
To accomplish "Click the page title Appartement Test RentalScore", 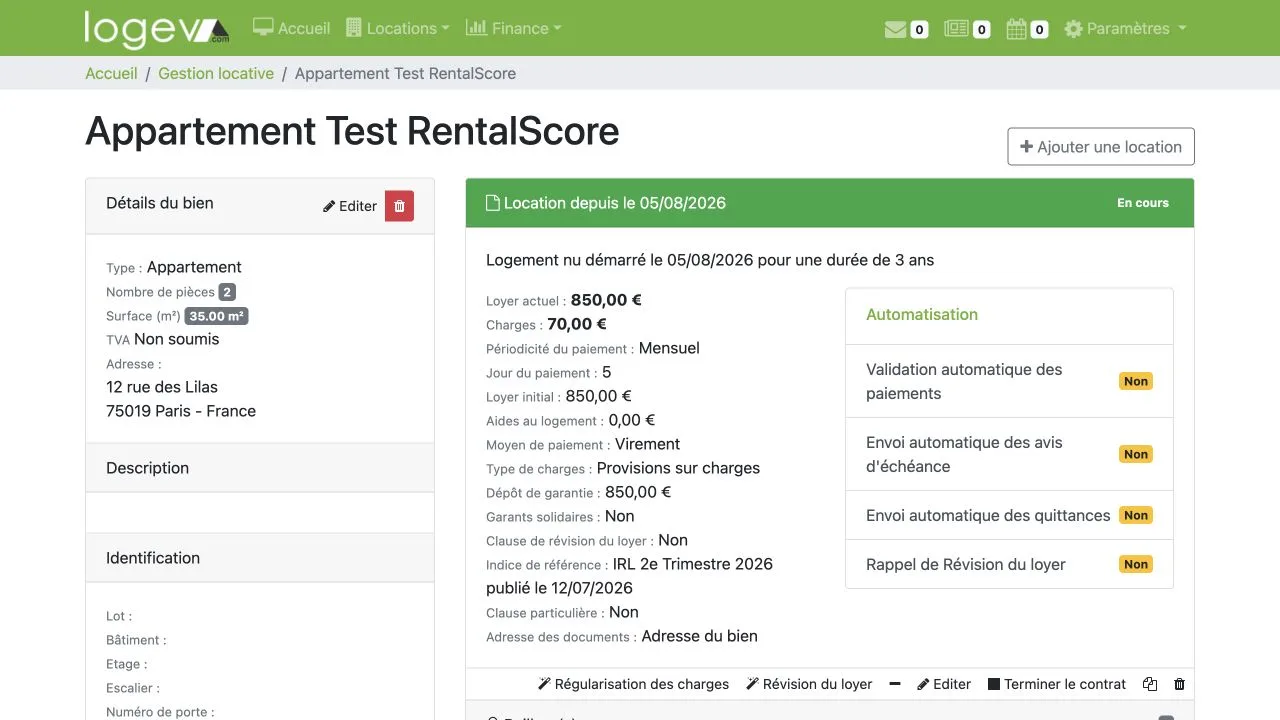I will click(352, 131).
